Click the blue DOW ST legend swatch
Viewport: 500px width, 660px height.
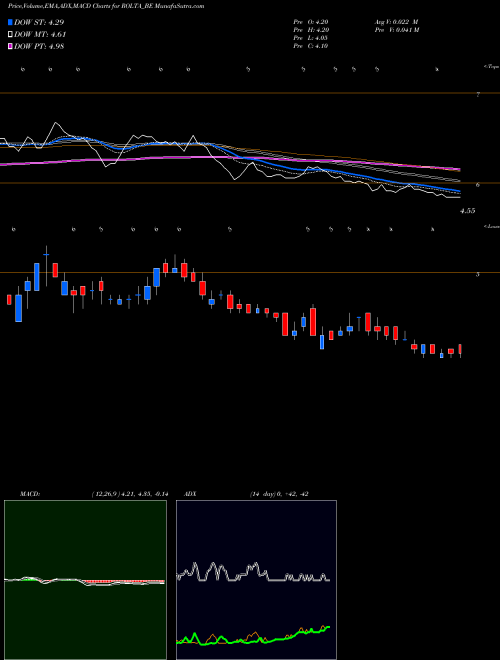pos(10,22)
